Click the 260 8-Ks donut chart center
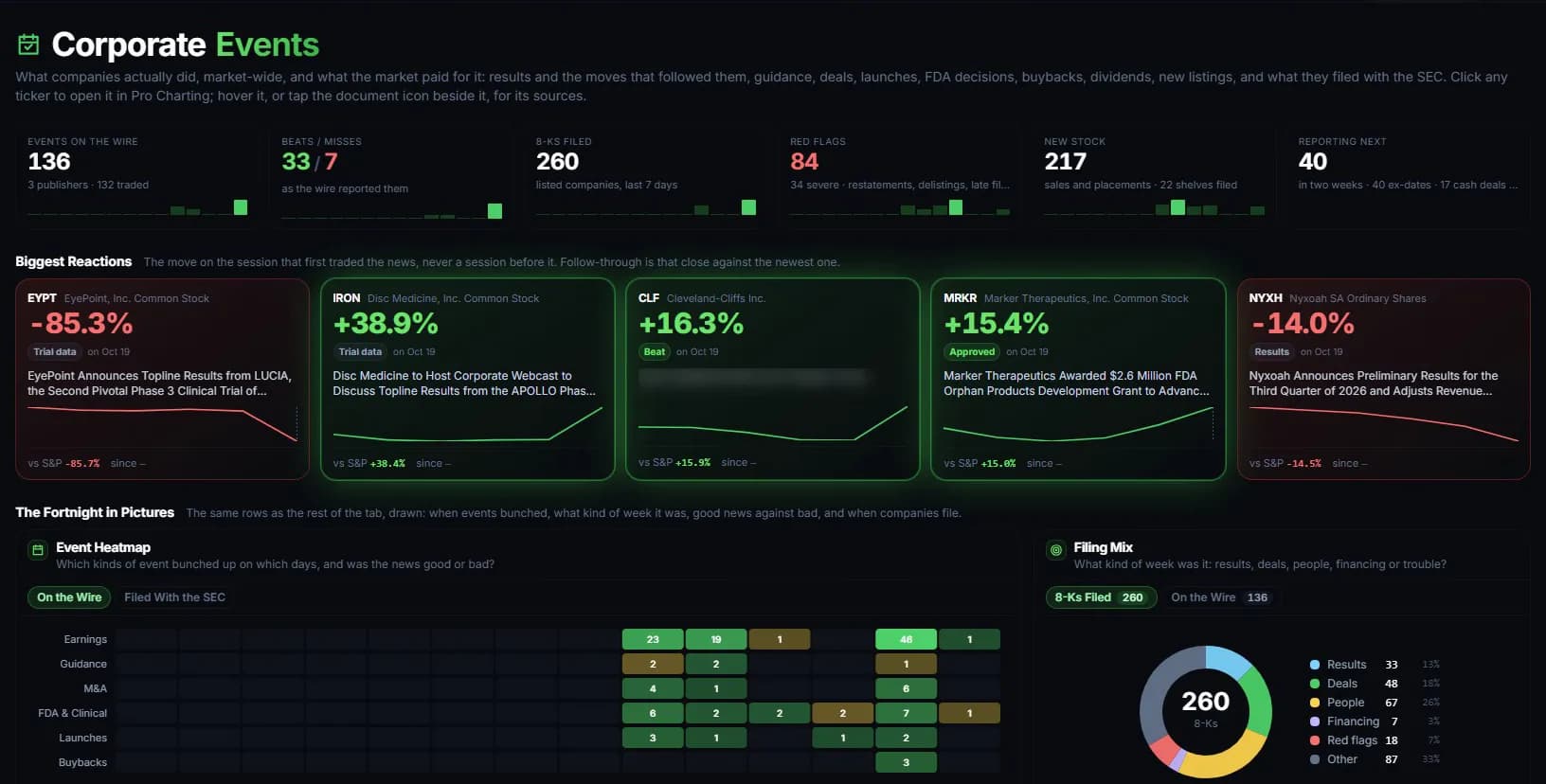 point(1205,710)
